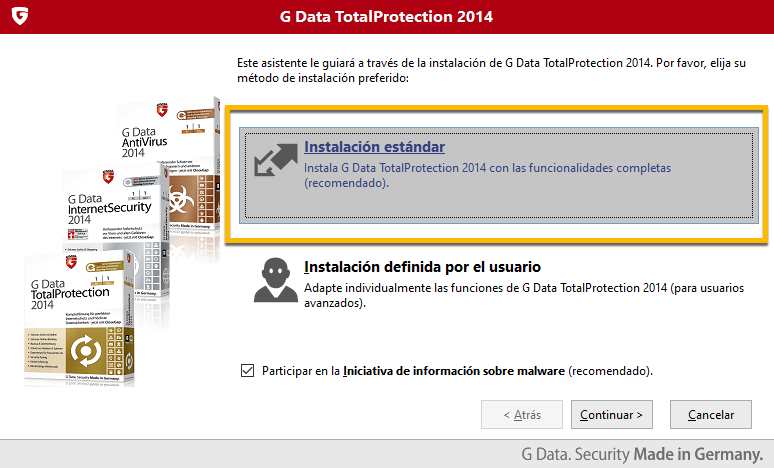This screenshot has width=774, height=468.
Task: Click the G Data shield logo in title bar
Action: 20,16
